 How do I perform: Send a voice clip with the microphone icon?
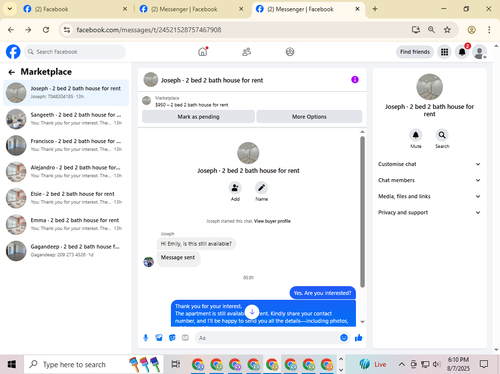pyautogui.click(x=146, y=338)
